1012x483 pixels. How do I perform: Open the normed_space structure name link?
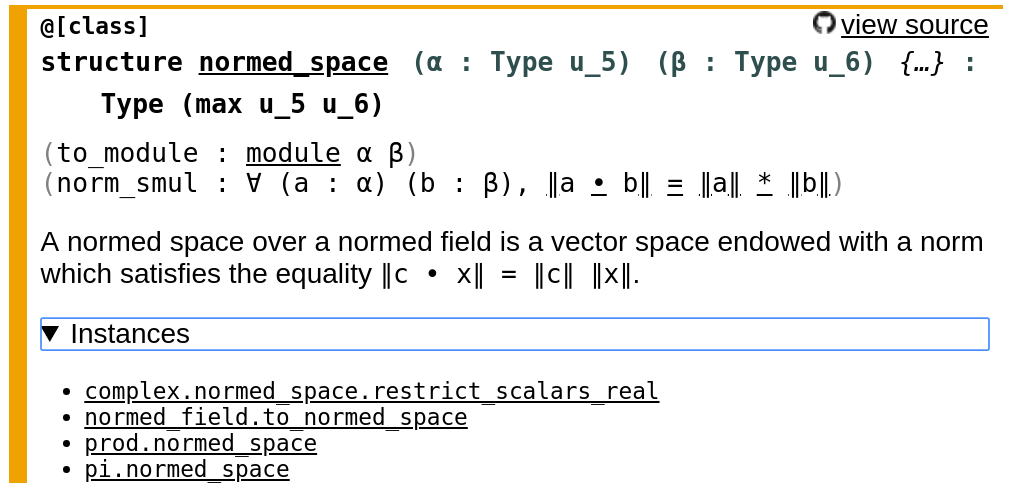[x=293, y=63]
